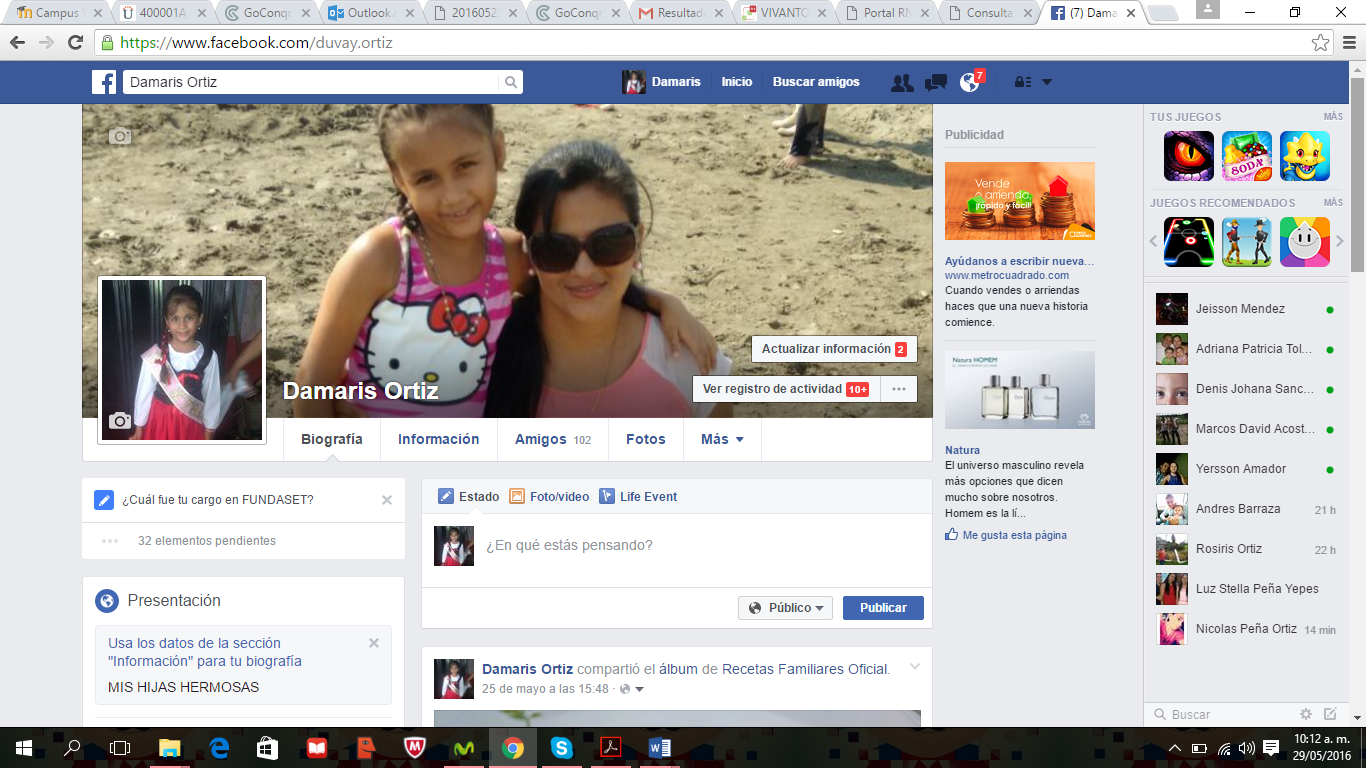
Task: Click Buscar amigos link
Action: [816, 82]
